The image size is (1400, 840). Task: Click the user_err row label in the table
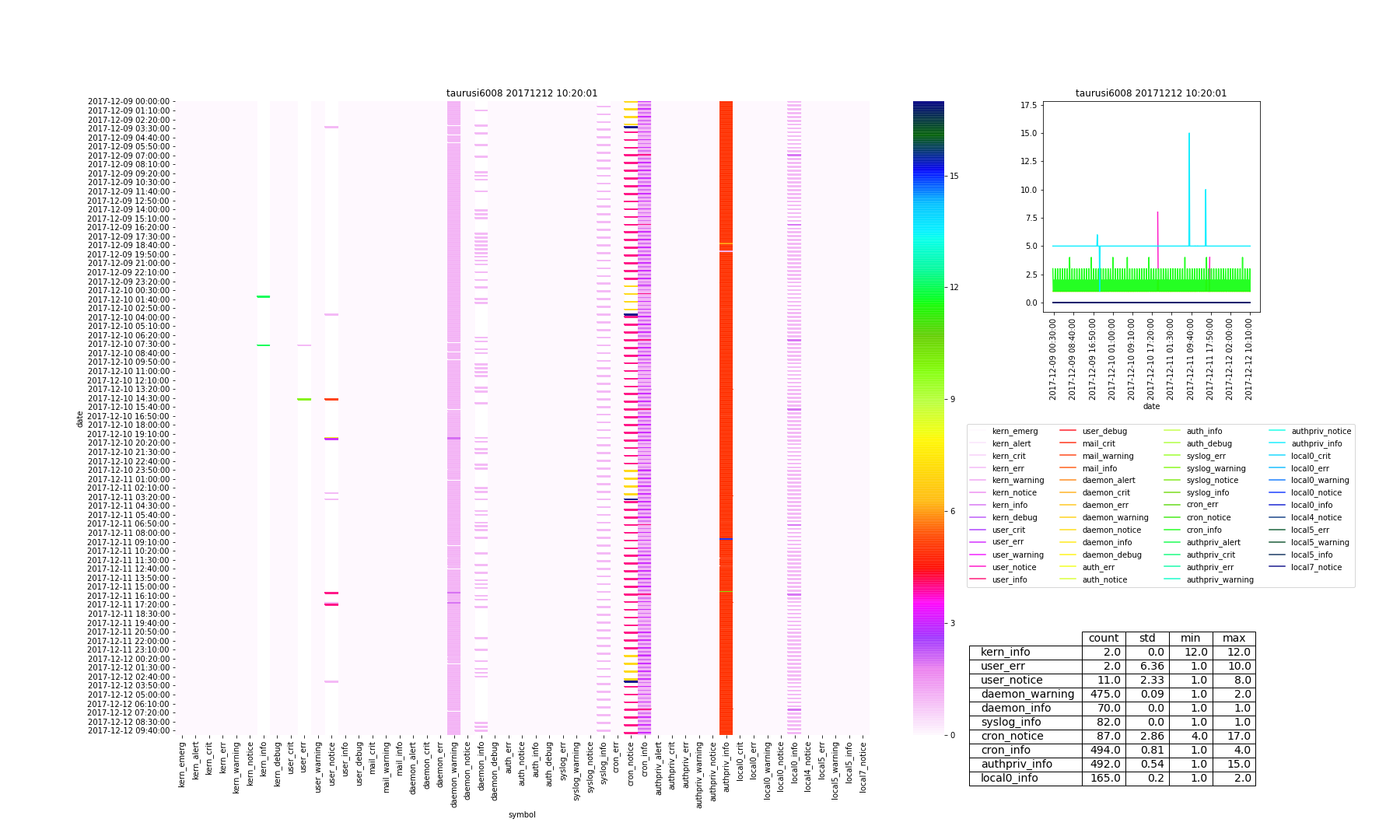[x=1003, y=667]
